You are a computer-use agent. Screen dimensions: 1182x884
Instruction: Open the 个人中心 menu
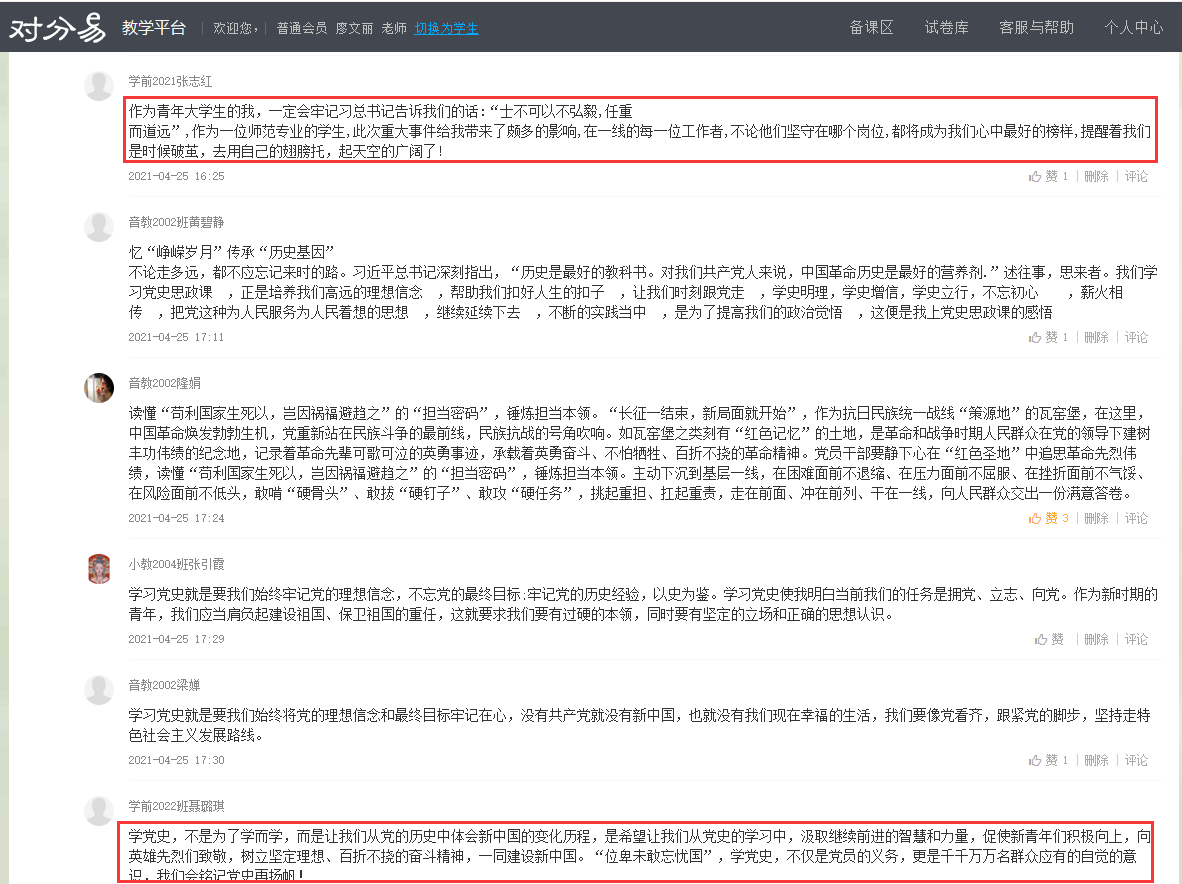1133,28
